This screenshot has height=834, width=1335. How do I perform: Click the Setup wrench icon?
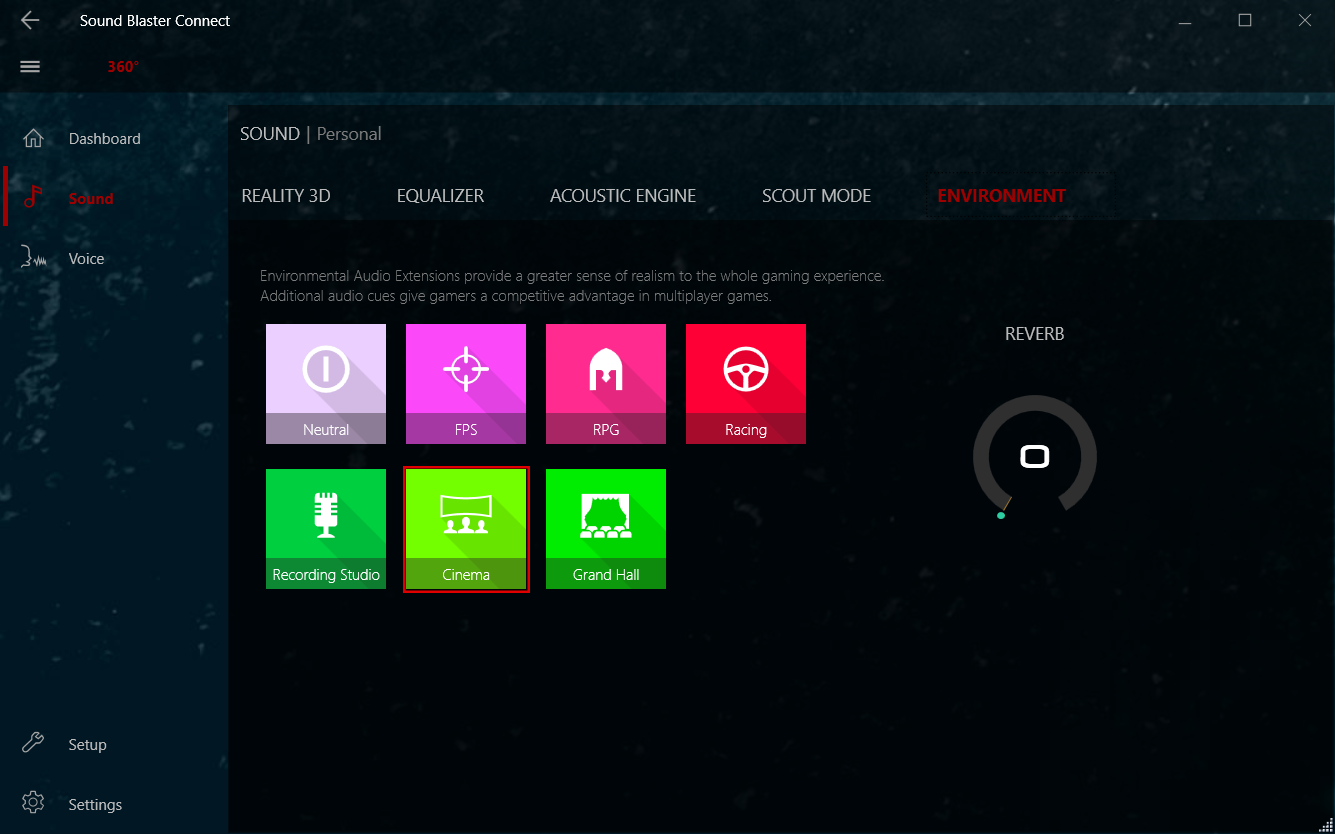coord(33,743)
